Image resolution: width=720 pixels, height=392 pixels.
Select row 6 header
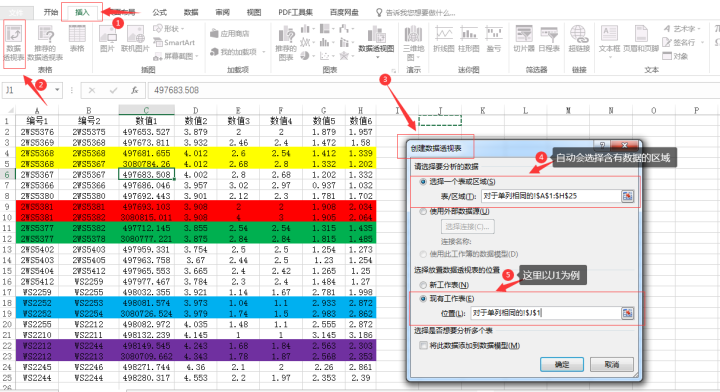click(x=7, y=174)
